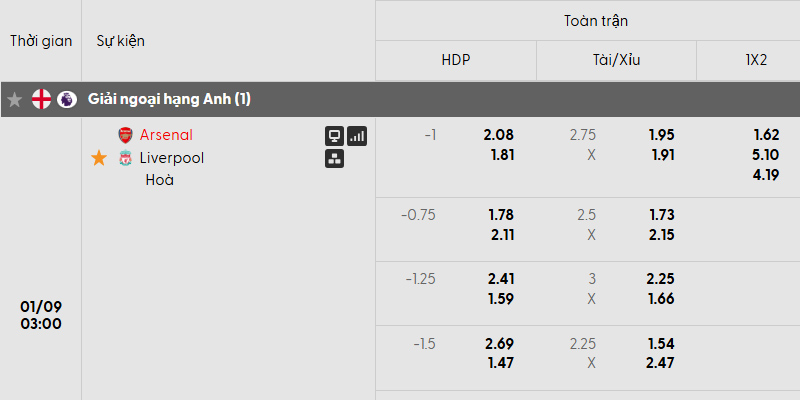This screenshot has height=400, width=800.
Task: Select the Tài/Xỉu column header
Action: [x=616, y=60]
